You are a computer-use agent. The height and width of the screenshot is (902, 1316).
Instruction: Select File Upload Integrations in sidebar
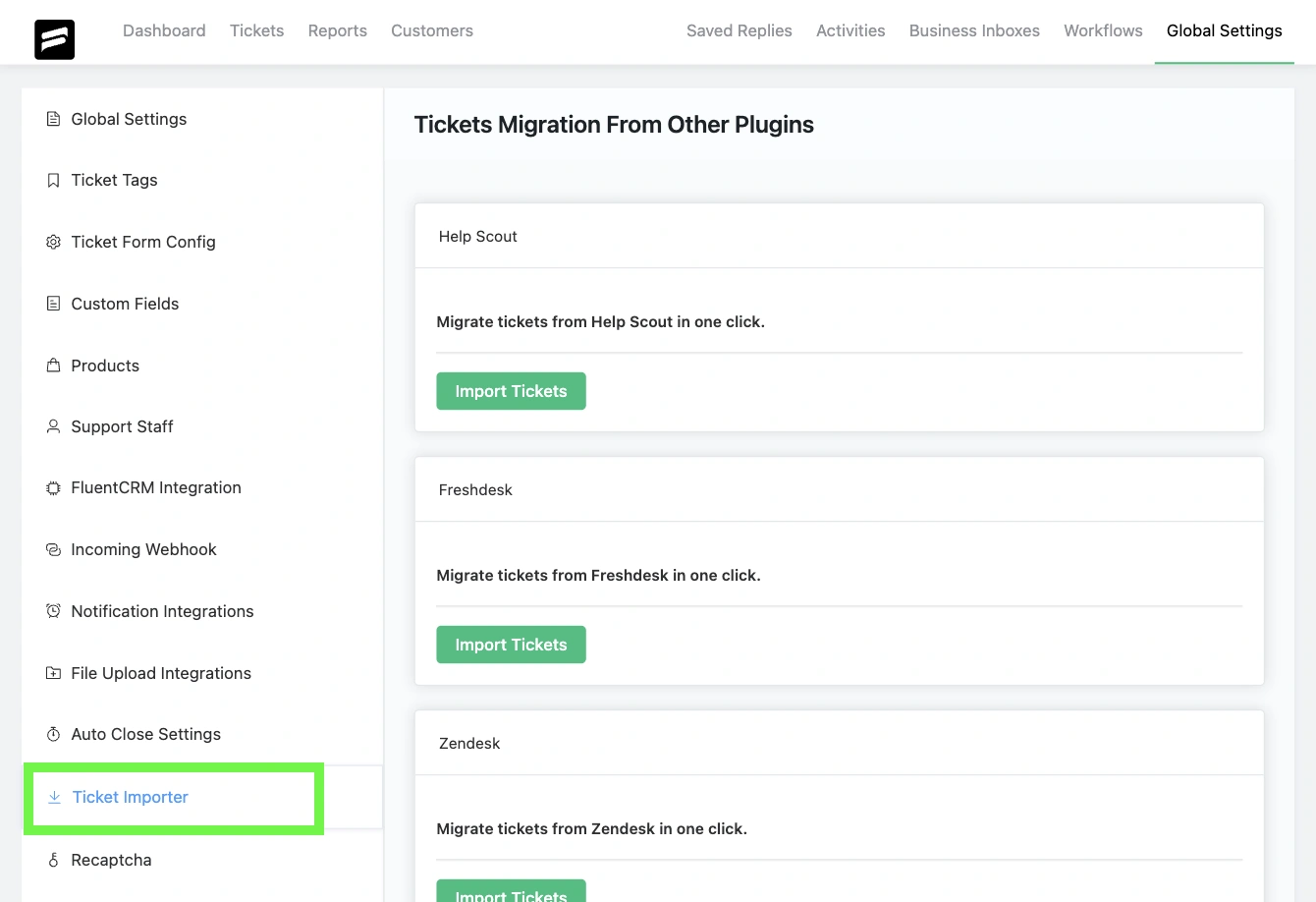161,673
